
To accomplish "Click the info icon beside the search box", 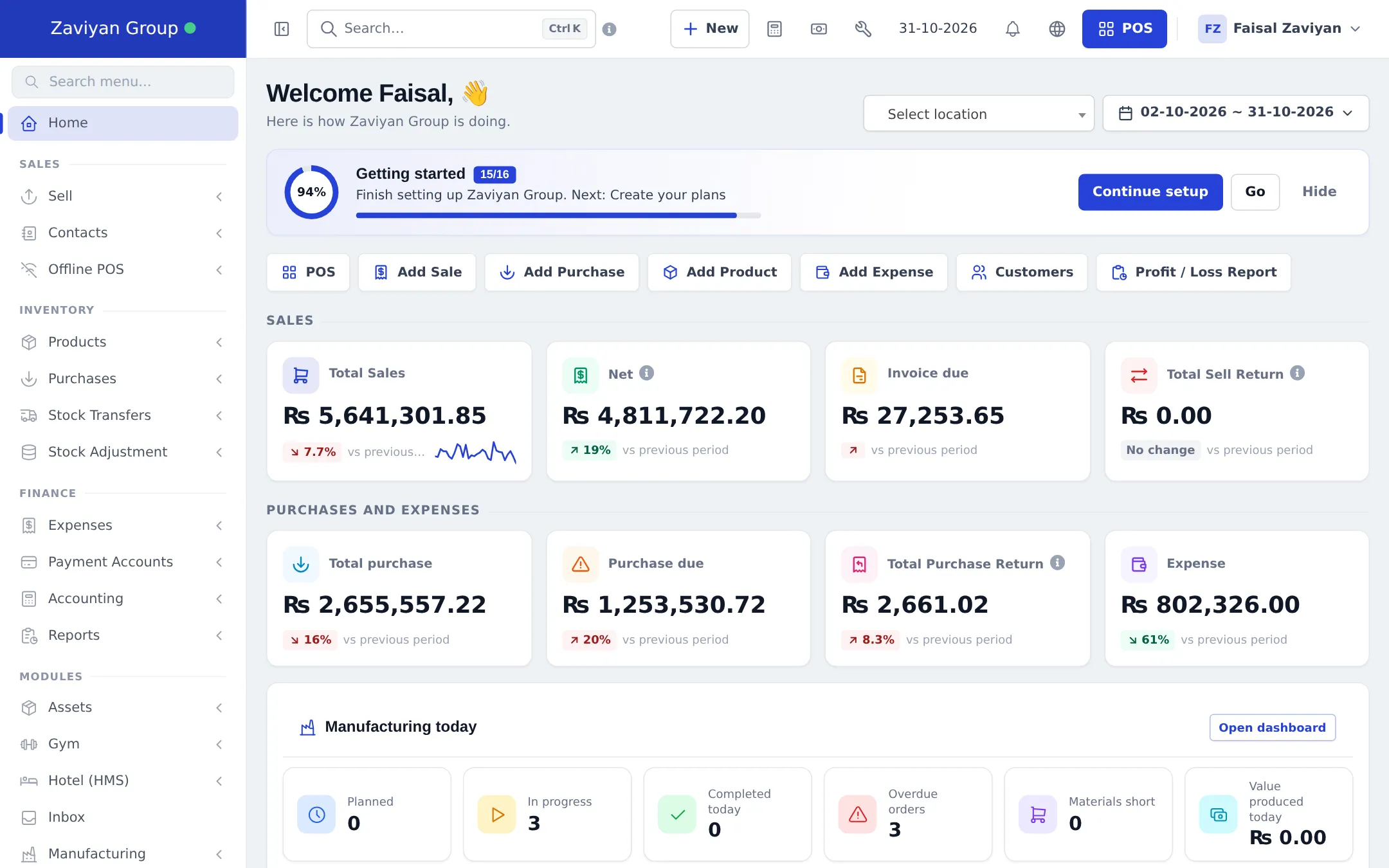I will coord(610,29).
